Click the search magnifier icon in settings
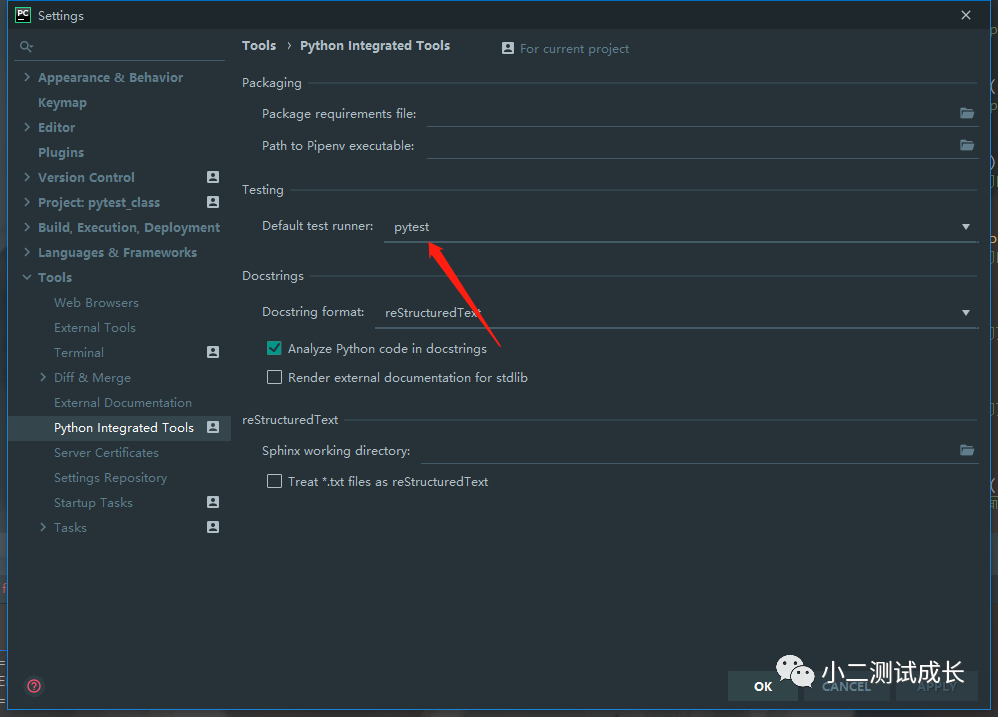This screenshot has height=717, width=998. pos(27,47)
